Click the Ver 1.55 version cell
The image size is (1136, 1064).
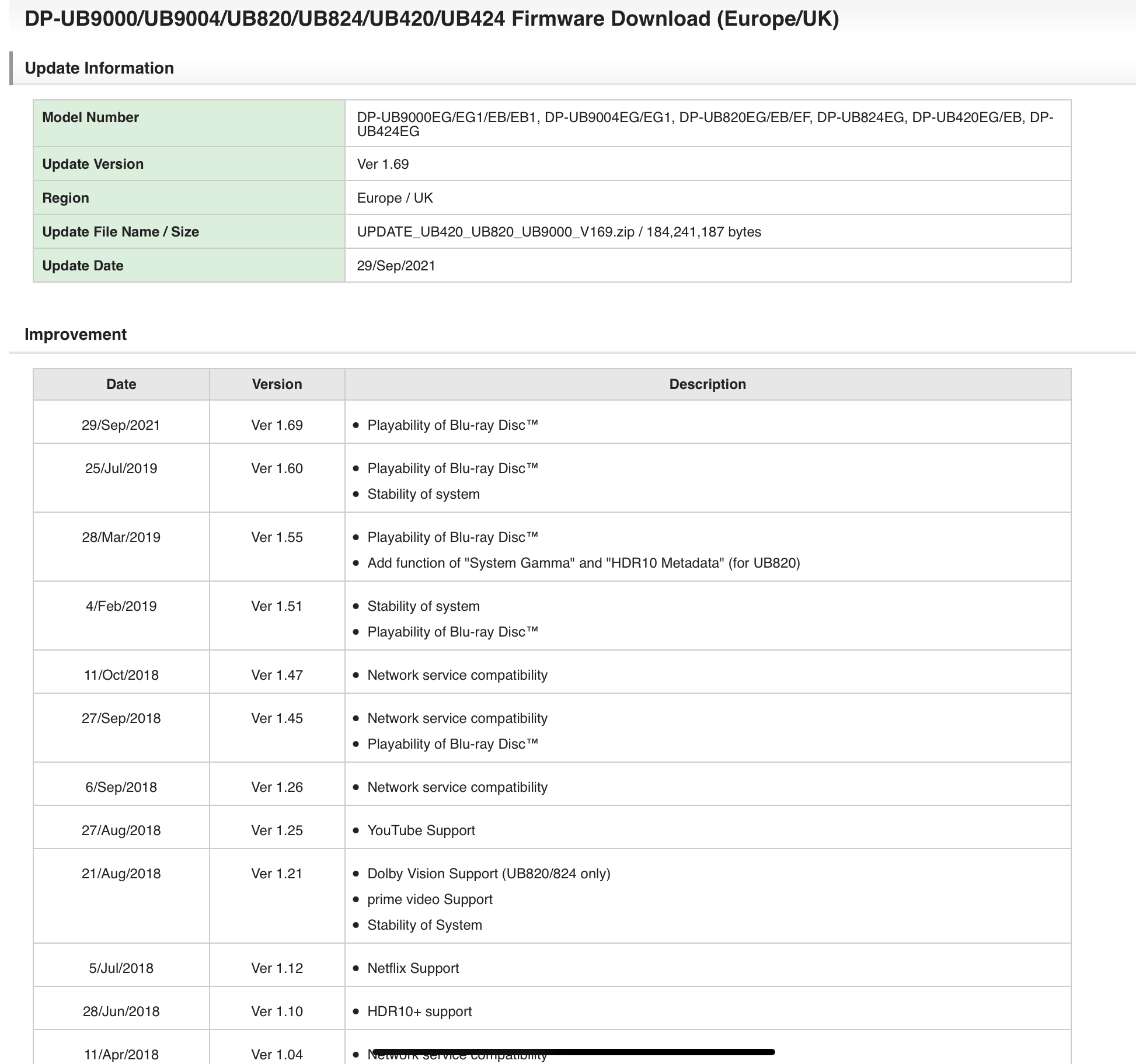[277, 537]
